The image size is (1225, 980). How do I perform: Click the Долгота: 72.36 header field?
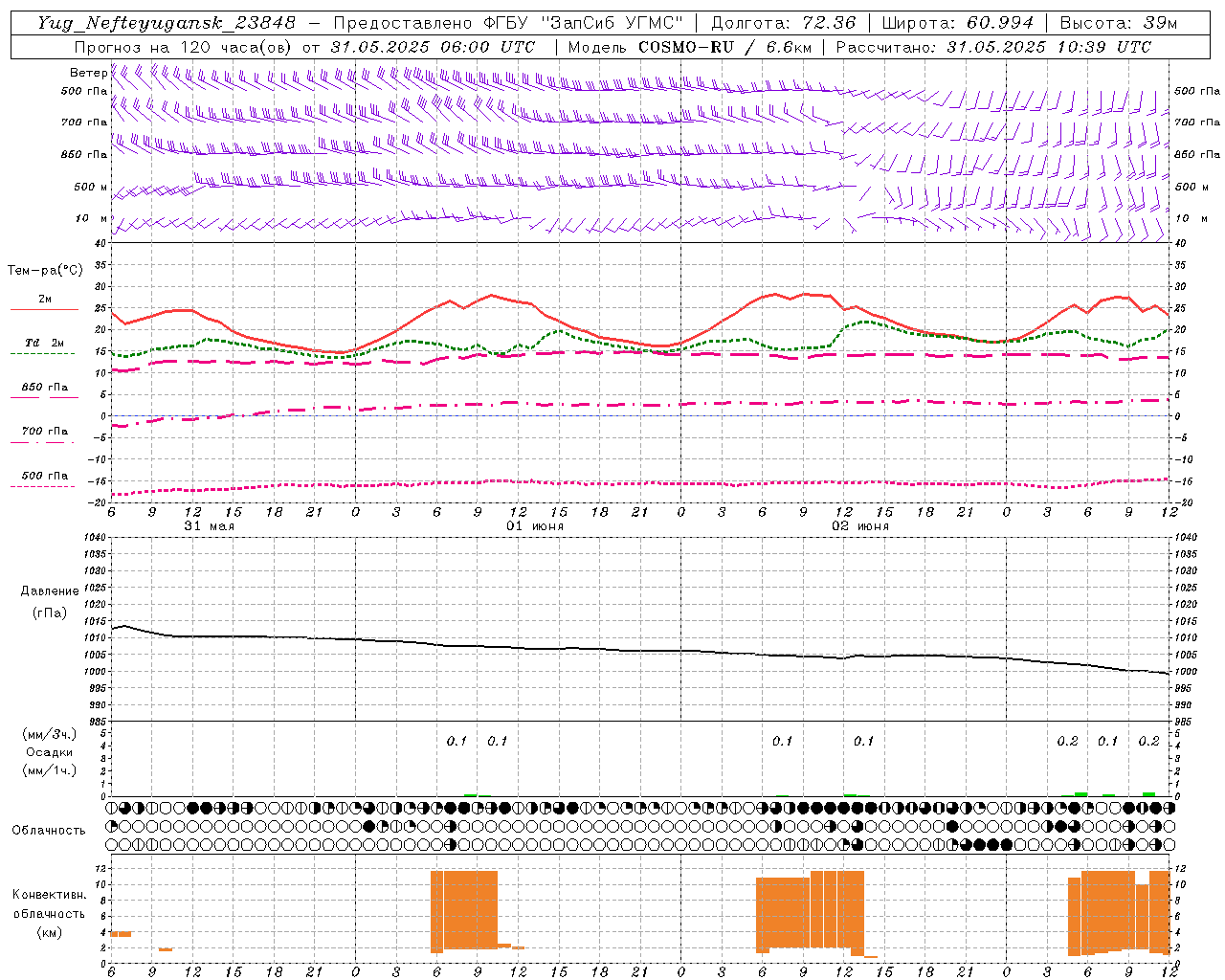(x=783, y=23)
